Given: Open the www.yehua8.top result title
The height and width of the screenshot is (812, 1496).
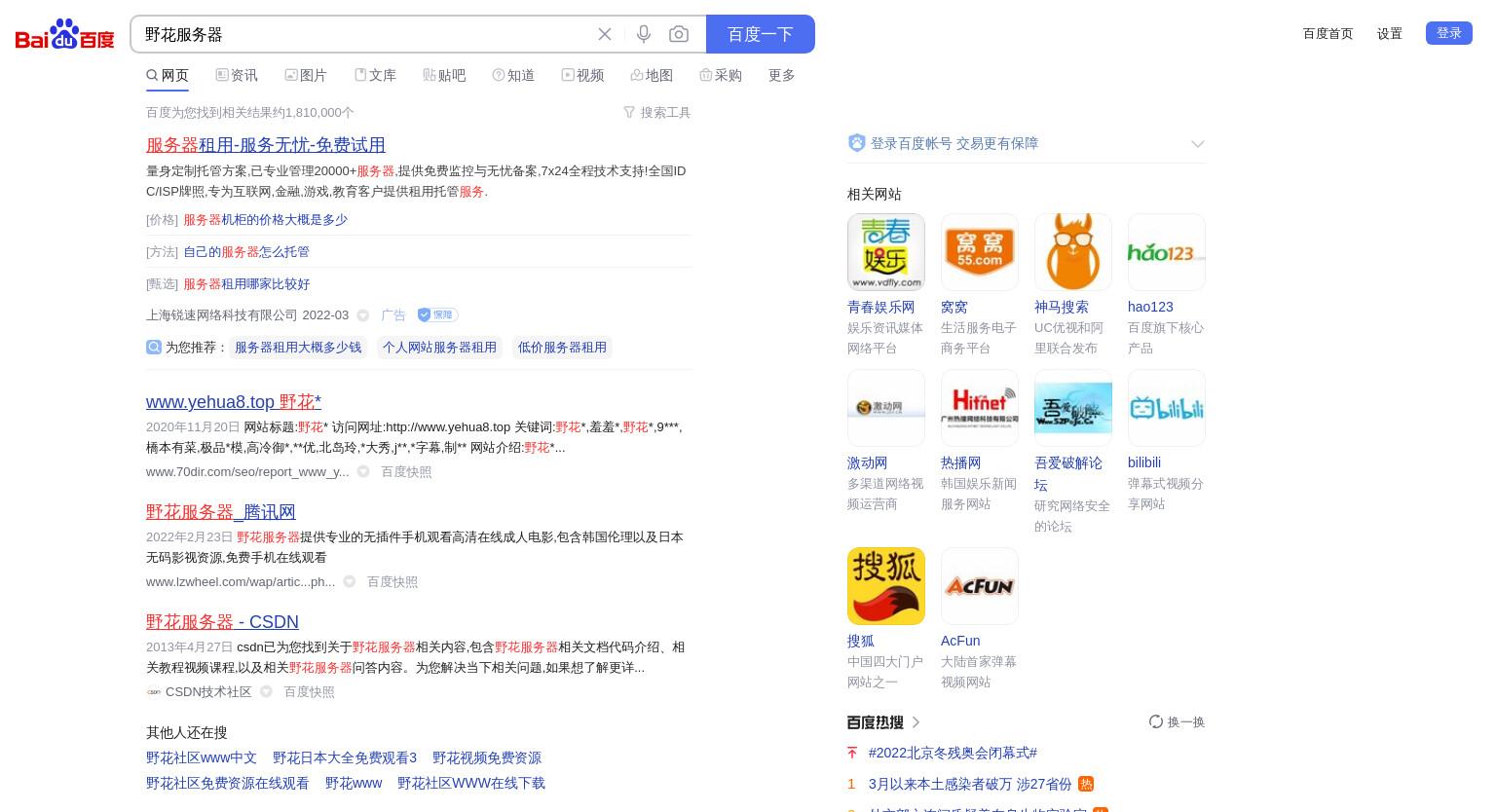Looking at the screenshot, I should [x=234, y=402].
